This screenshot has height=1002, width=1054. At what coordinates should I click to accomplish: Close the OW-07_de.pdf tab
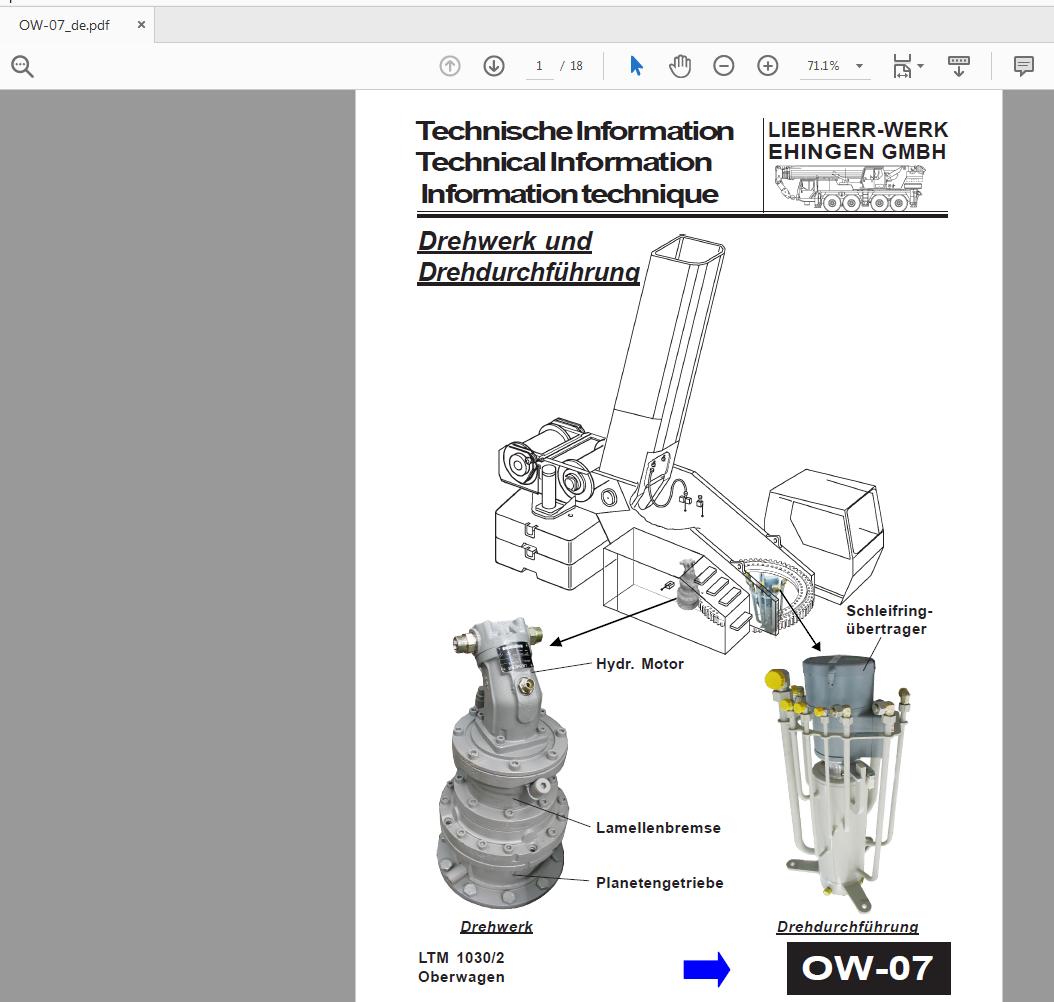(x=141, y=25)
